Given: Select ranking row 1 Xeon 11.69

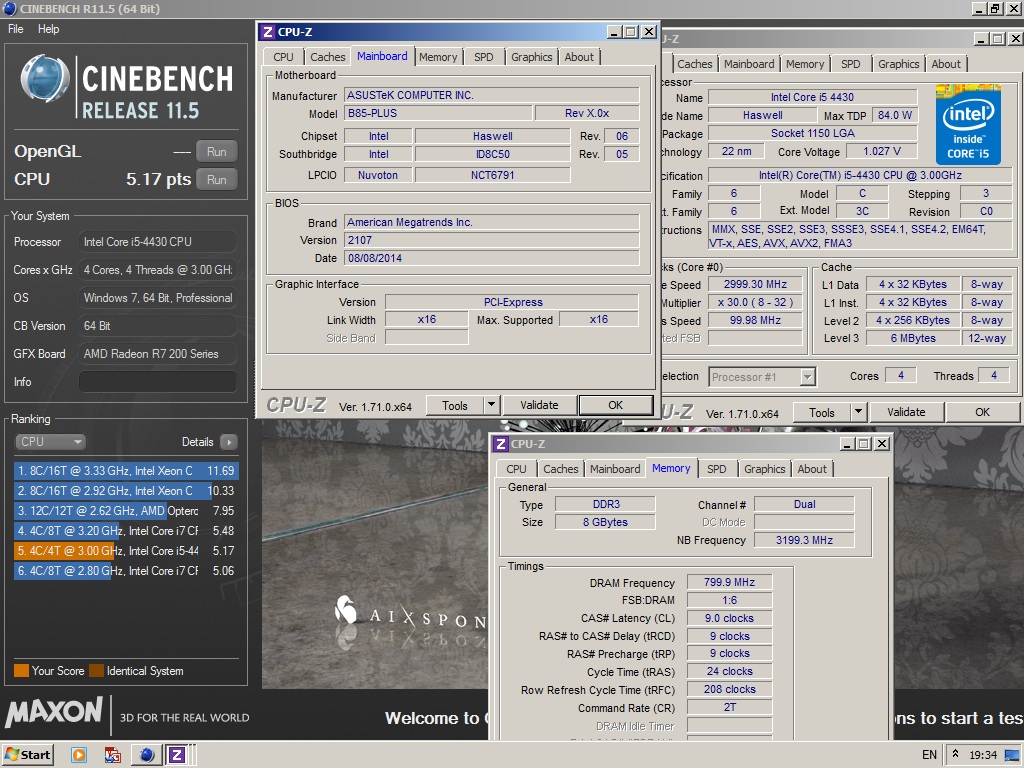Looking at the screenshot, I should 126,471.
